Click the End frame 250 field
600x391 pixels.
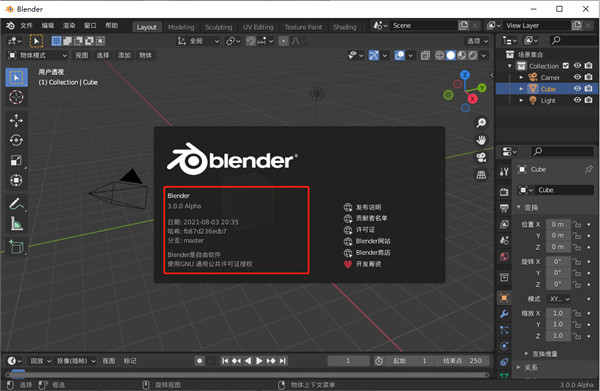pyautogui.click(x=463, y=361)
